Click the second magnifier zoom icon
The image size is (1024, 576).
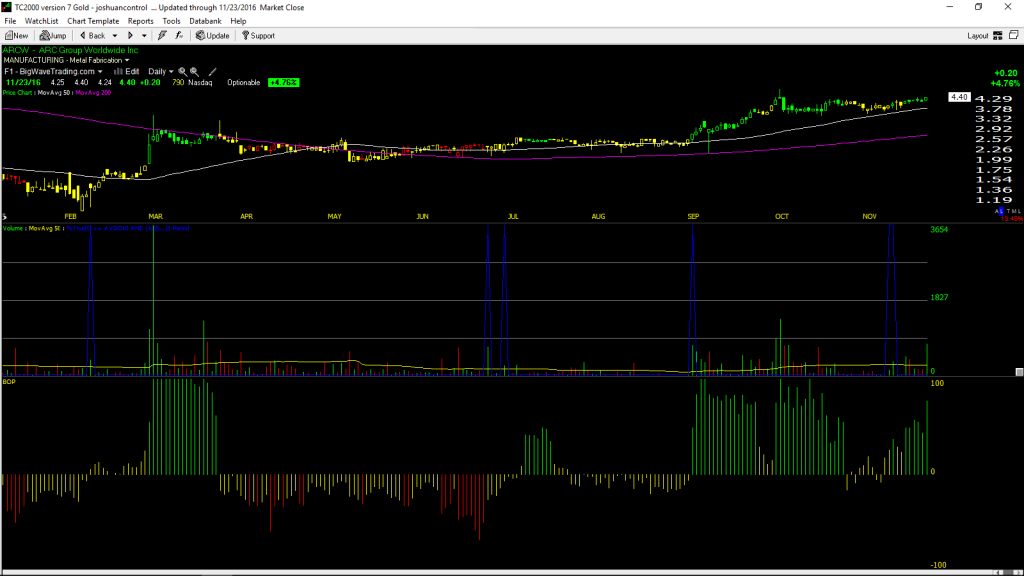195,72
